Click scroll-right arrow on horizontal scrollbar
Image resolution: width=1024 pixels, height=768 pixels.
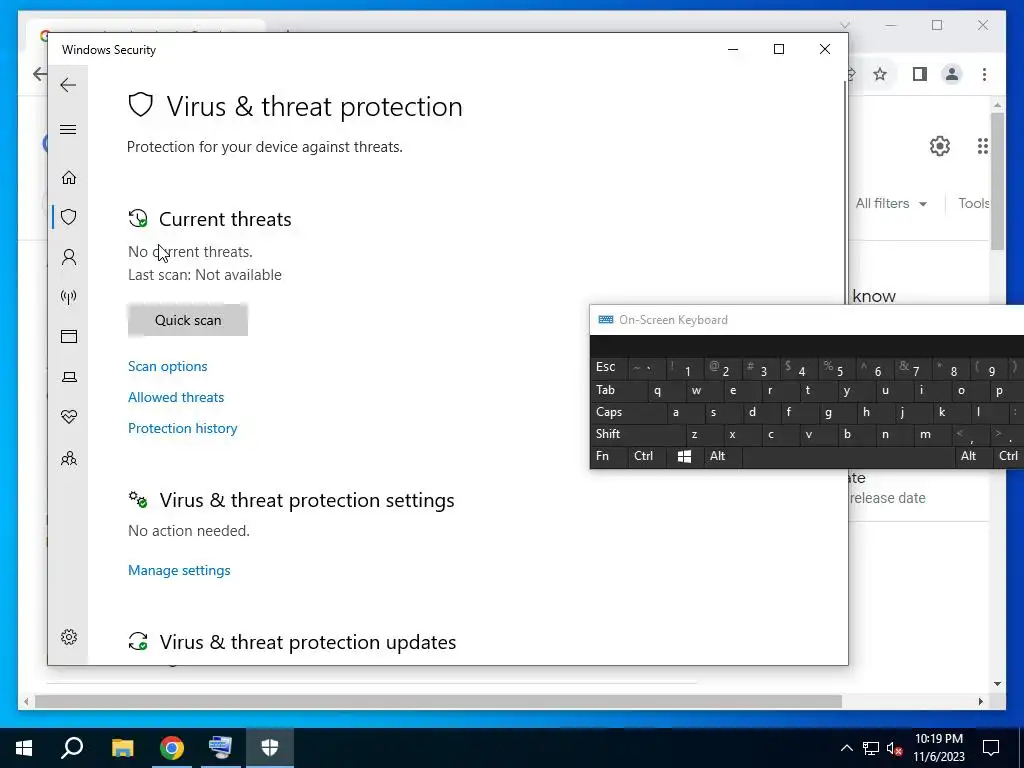click(980, 701)
